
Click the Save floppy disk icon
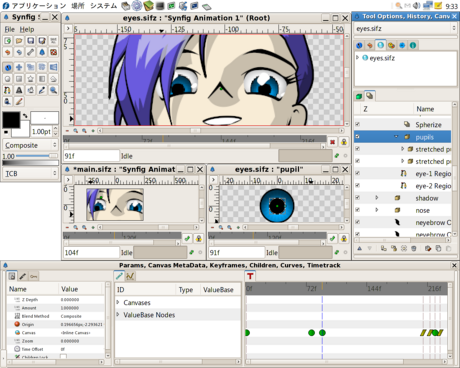(x=30, y=41)
